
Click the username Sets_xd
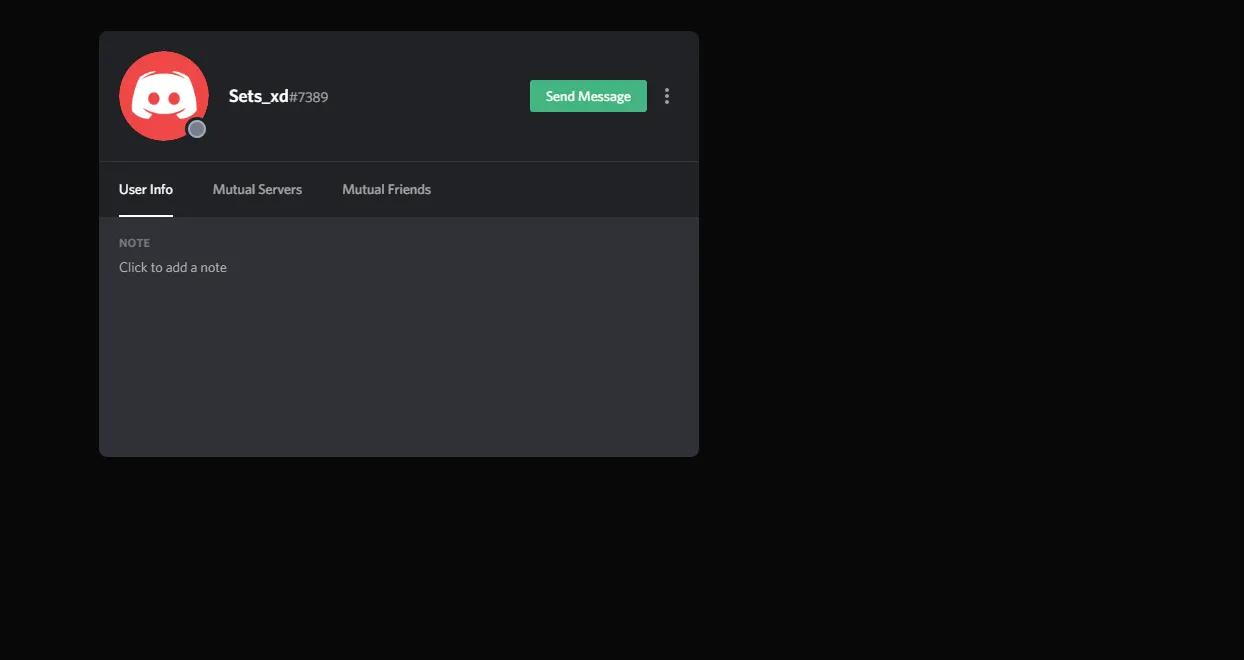[258, 96]
